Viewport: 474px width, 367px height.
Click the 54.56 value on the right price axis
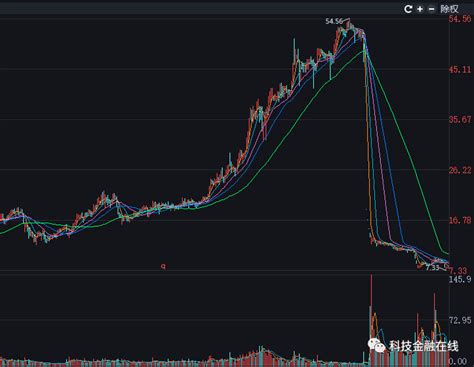click(x=460, y=19)
